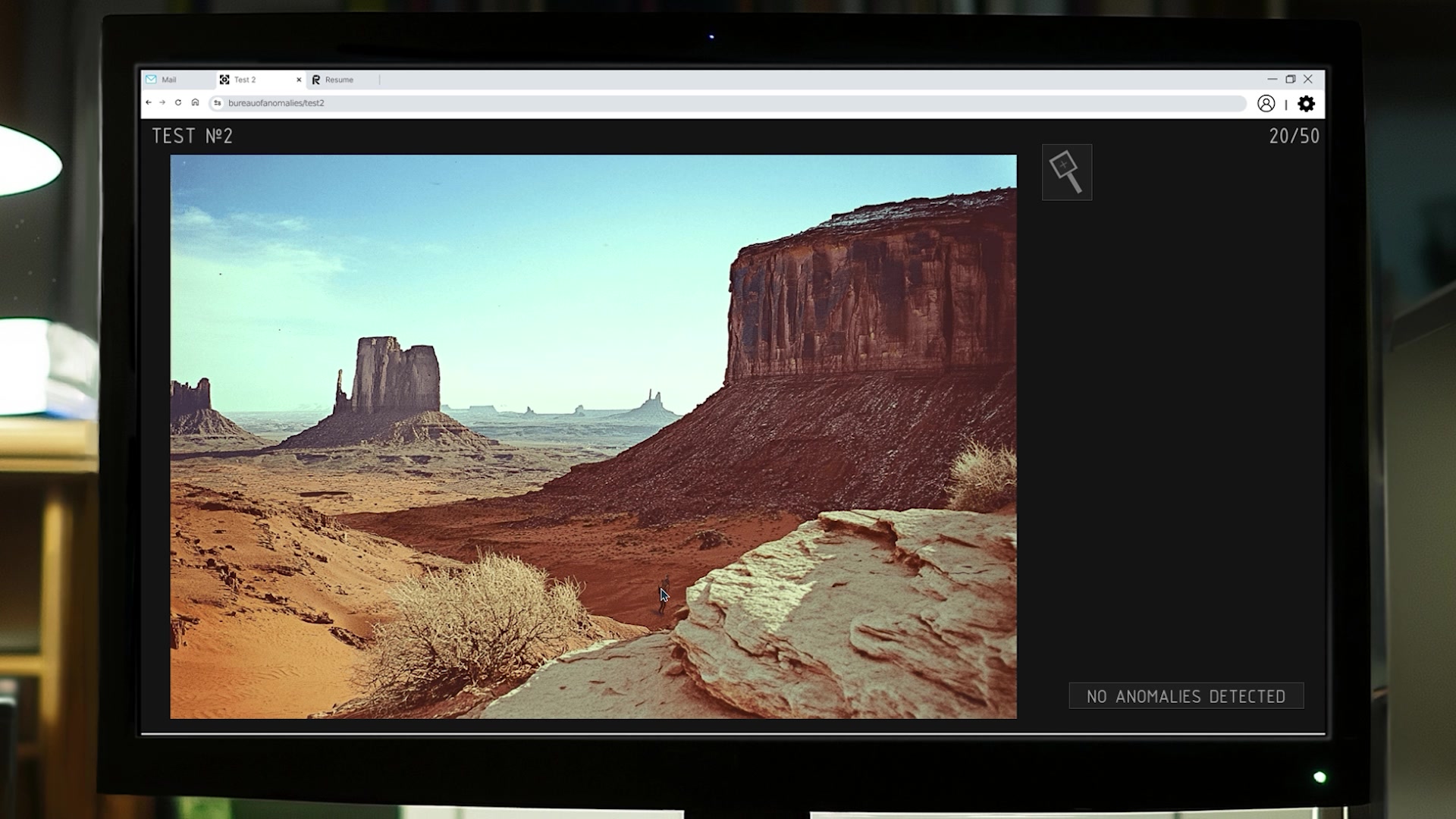Click the Mail envelope tab icon

click(x=151, y=80)
